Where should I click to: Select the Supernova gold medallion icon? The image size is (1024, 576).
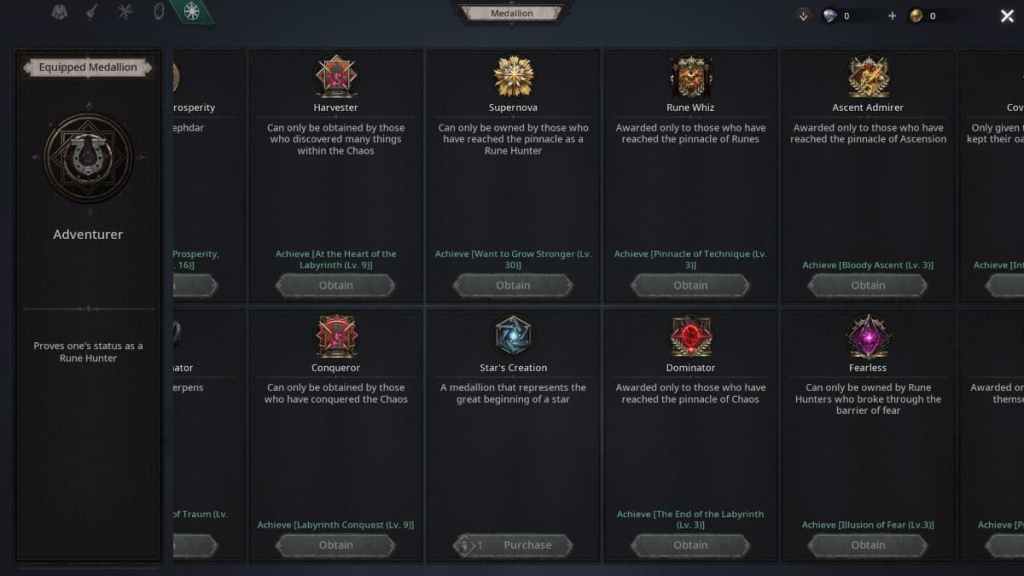click(513, 76)
